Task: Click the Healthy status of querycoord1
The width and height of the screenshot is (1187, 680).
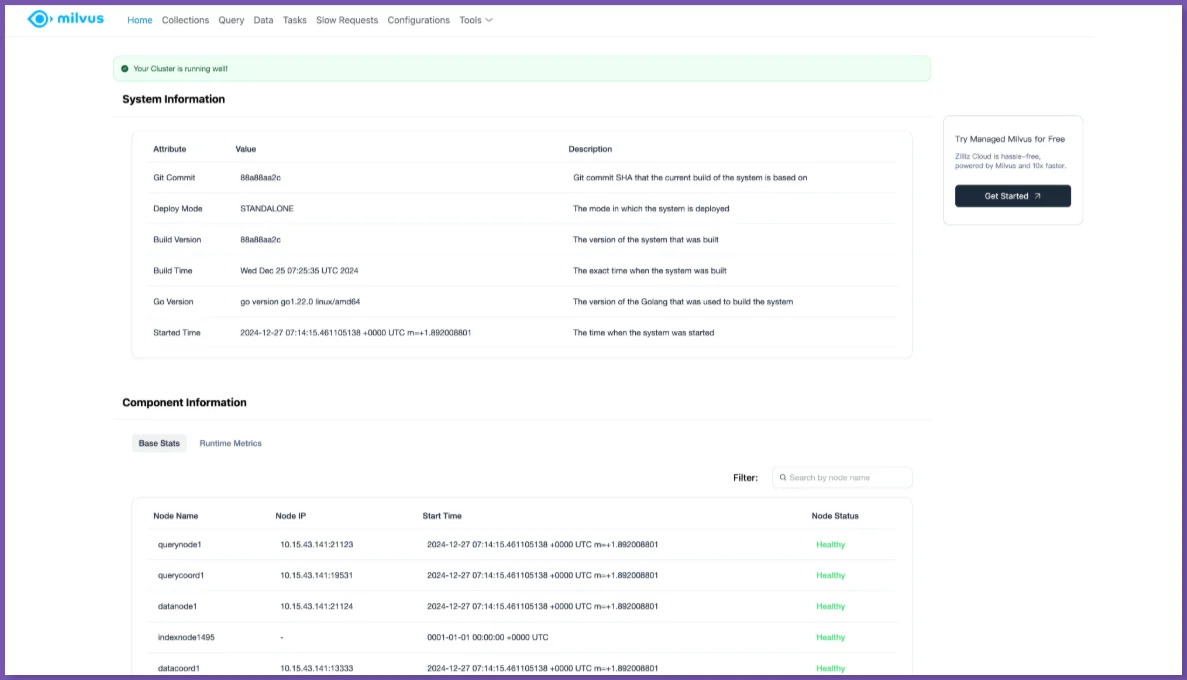Action: [x=830, y=576]
